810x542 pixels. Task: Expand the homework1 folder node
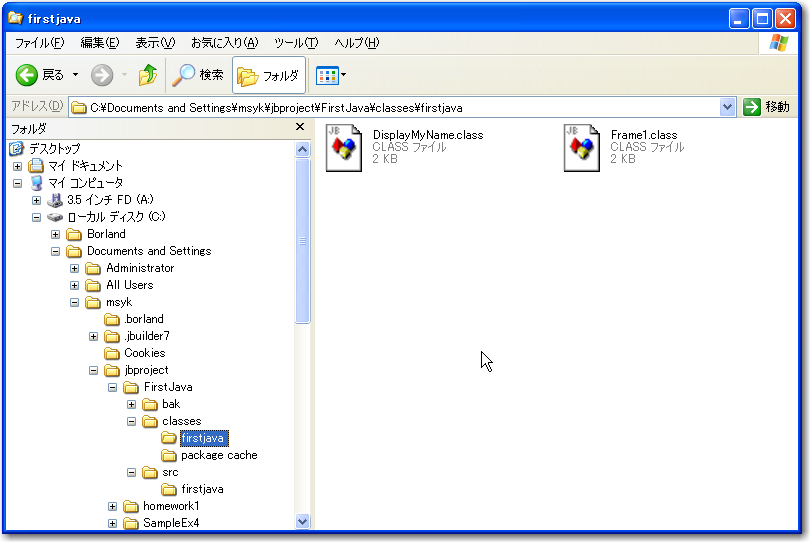click(113, 506)
